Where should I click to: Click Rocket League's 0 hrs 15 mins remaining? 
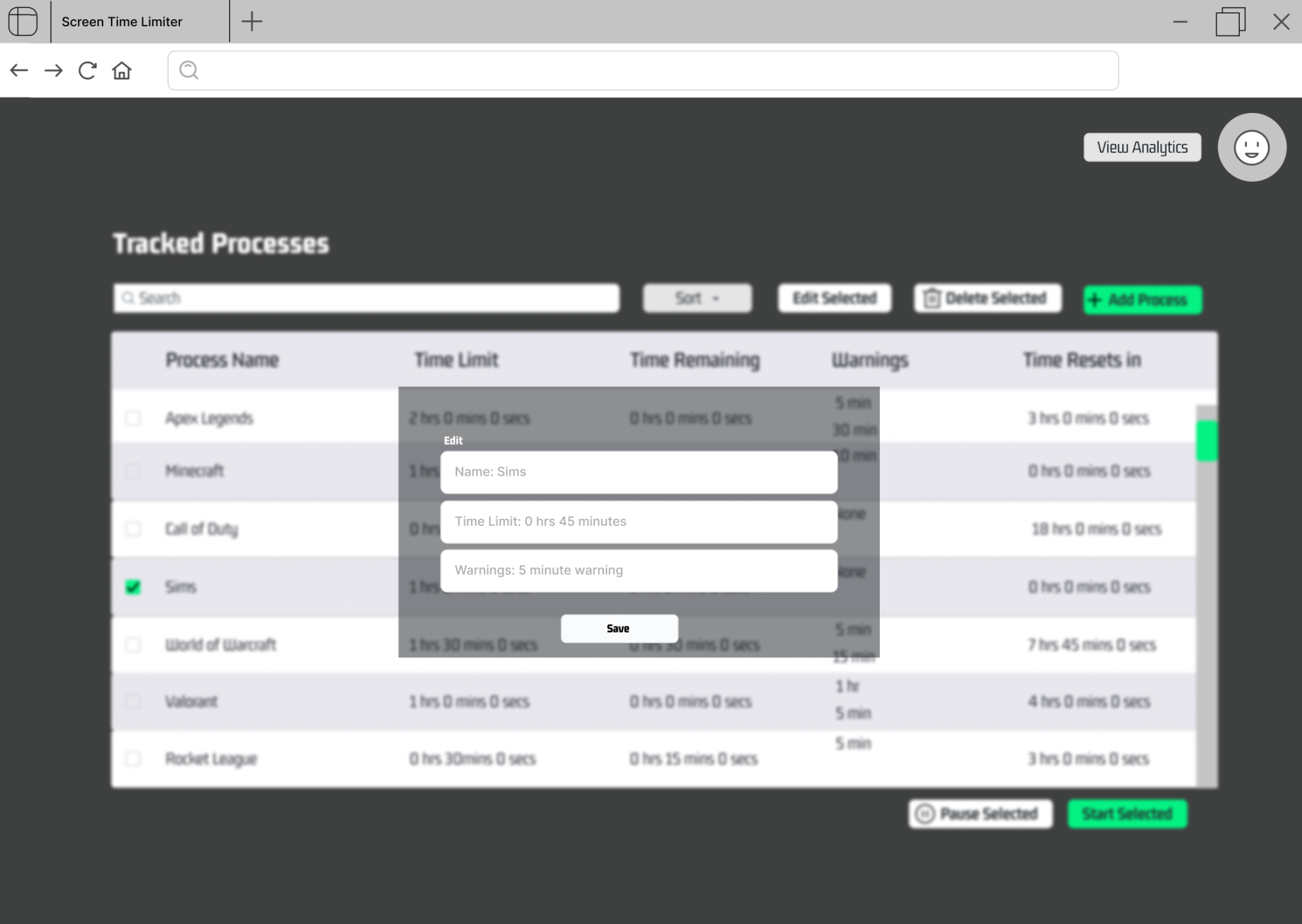[693, 759]
